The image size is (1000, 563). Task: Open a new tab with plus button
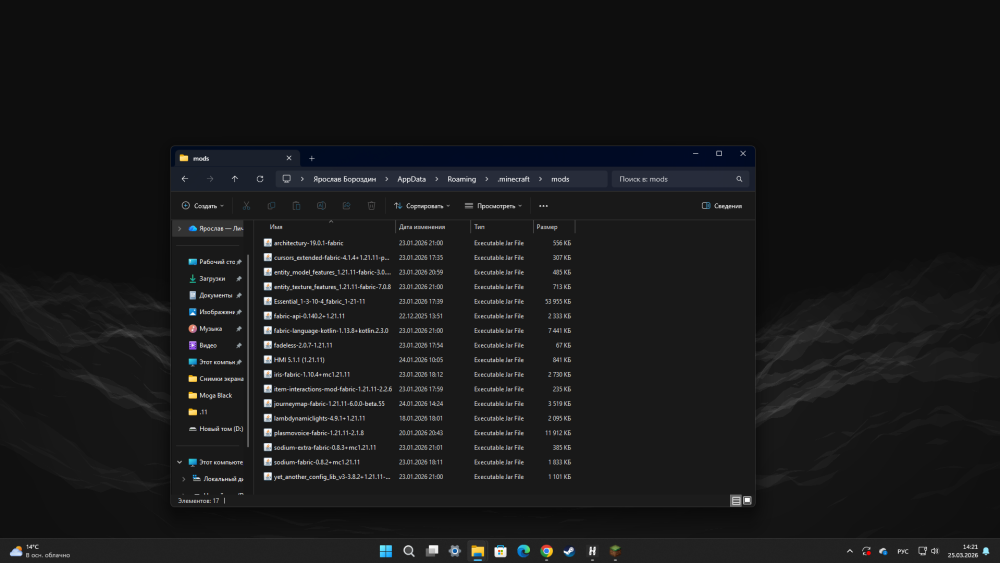pos(312,158)
